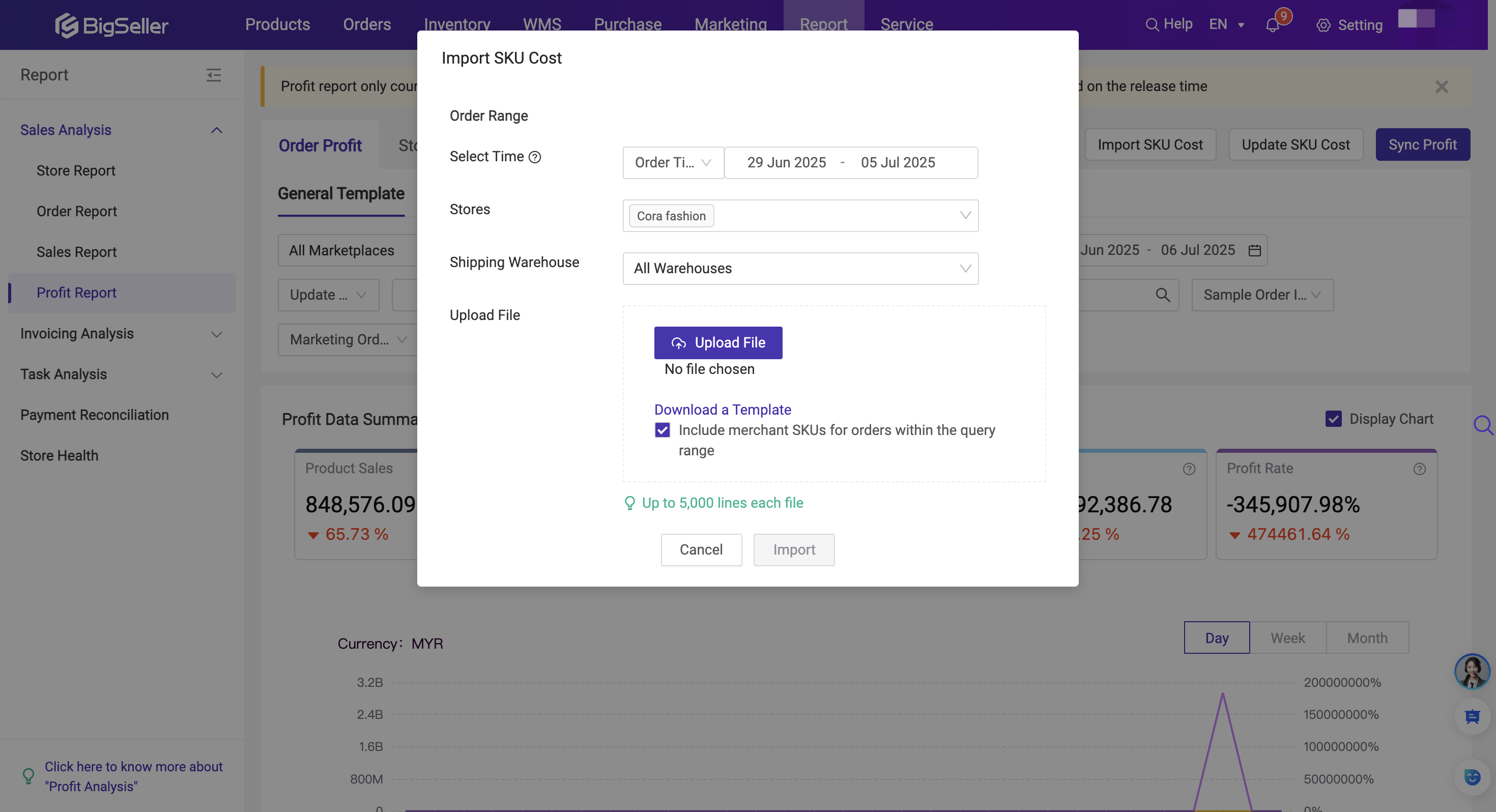This screenshot has width=1496, height=812.
Task: Click the Select Time help icon
Action: coord(535,157)
